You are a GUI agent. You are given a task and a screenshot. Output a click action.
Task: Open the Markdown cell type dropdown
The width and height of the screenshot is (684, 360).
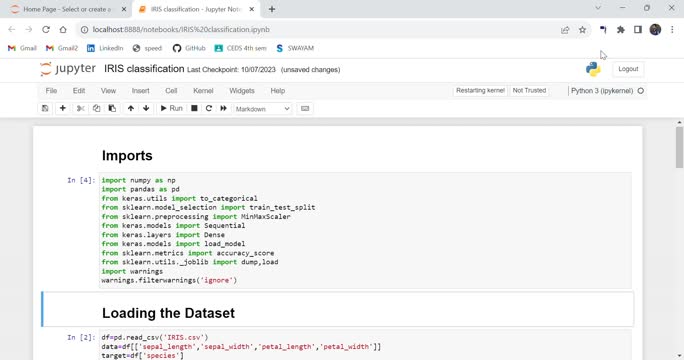(262, 109)
